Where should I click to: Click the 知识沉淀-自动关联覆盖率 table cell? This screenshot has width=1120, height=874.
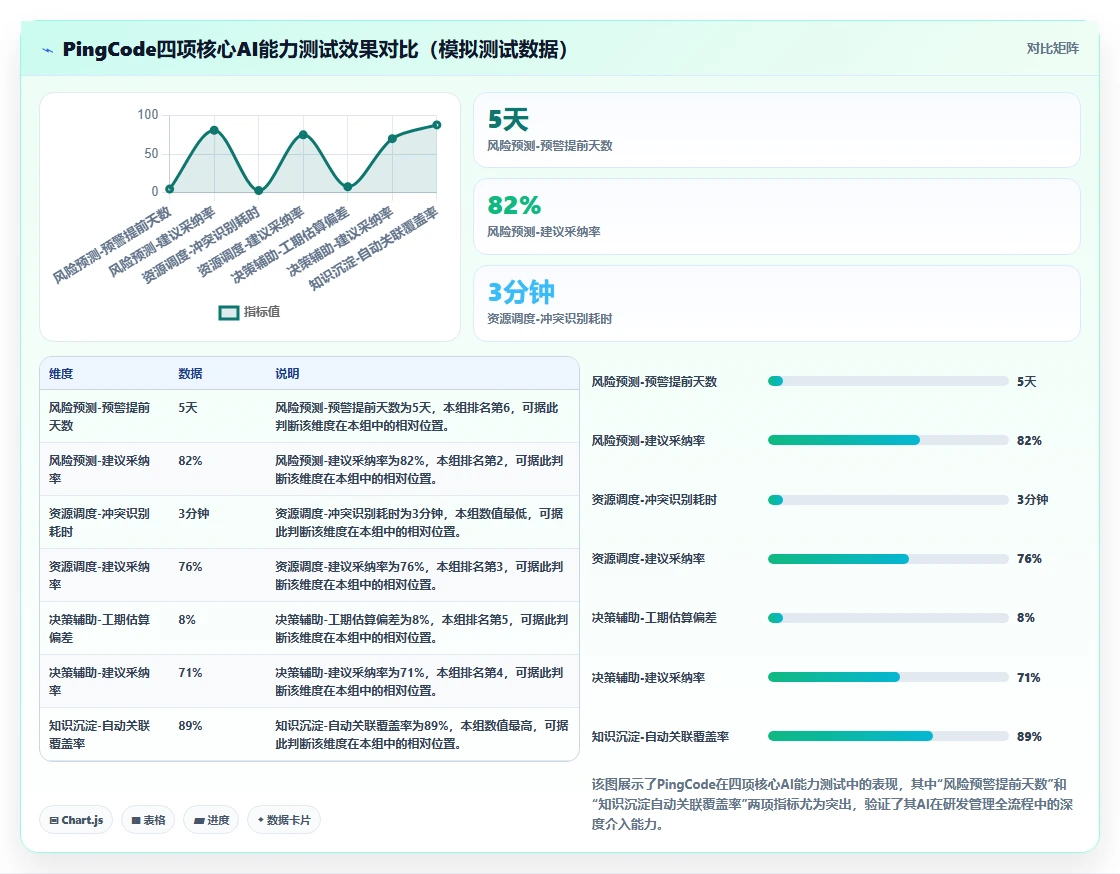tap(99, 734)
